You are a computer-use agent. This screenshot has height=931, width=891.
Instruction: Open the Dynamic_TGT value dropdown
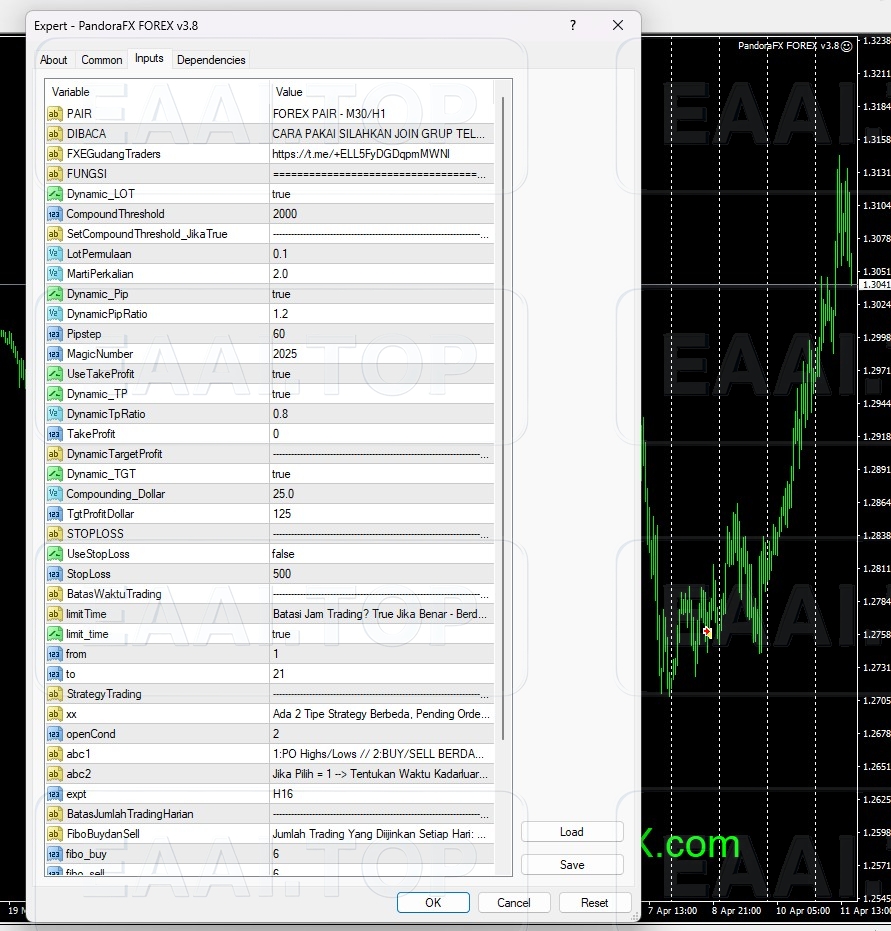380,474
